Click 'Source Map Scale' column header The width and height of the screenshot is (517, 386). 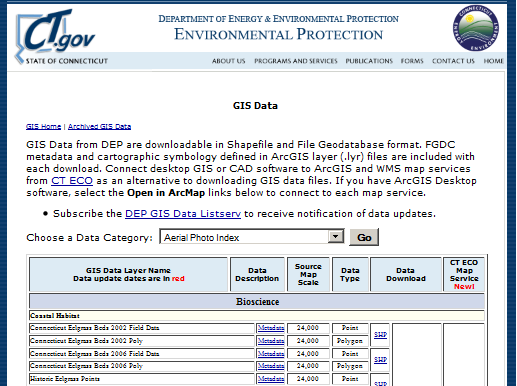pos(308,274)
